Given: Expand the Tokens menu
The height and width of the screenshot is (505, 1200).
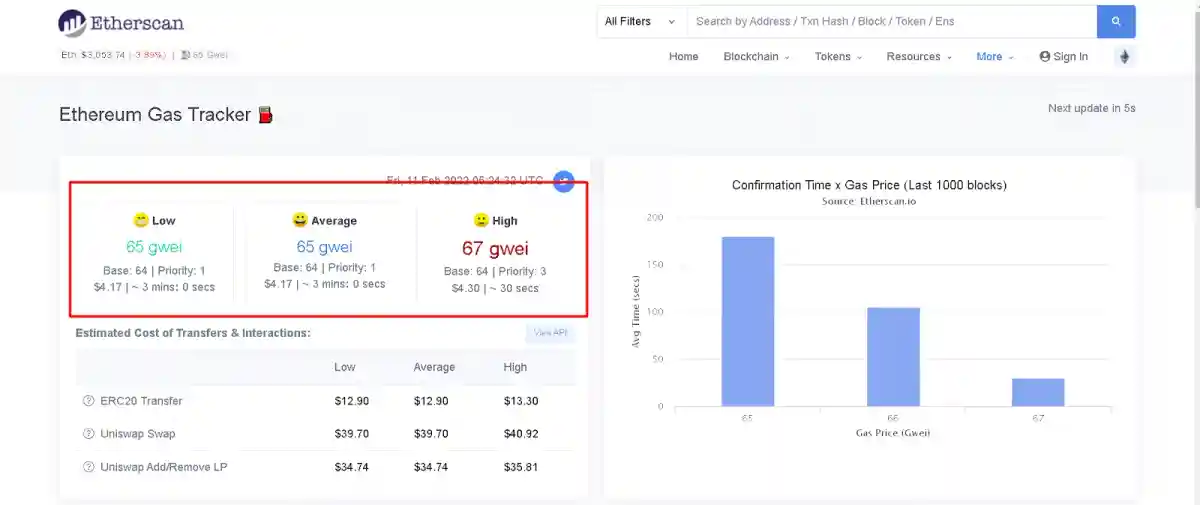Looking at the screenshot, I should [838, 57].
